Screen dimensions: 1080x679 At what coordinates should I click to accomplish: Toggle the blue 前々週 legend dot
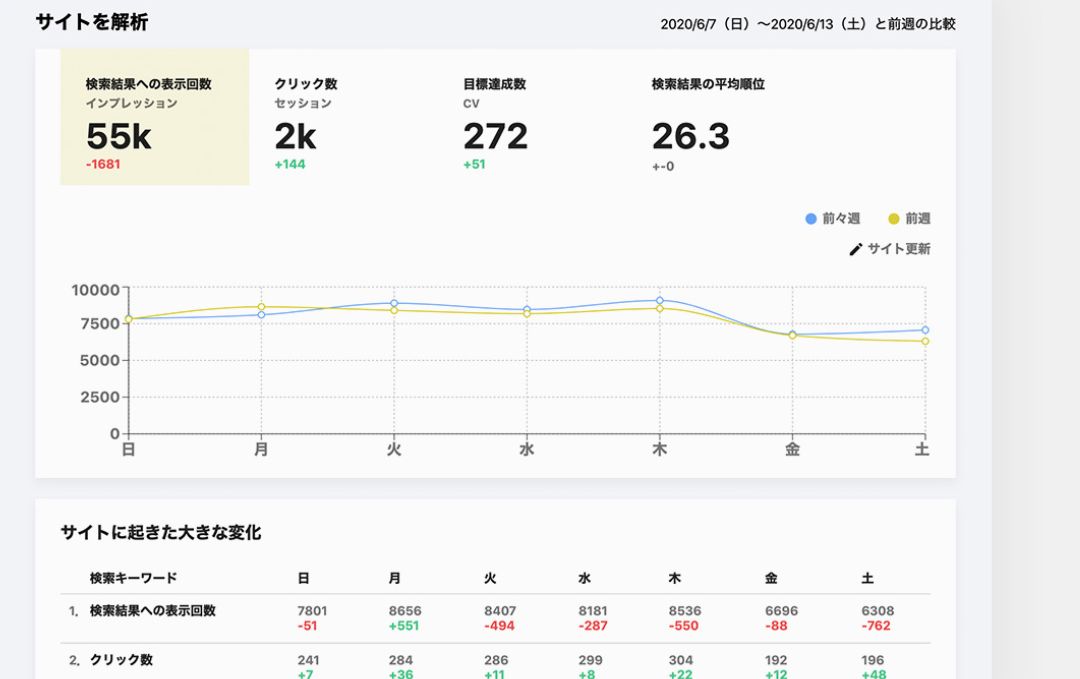tap(811, 219)
